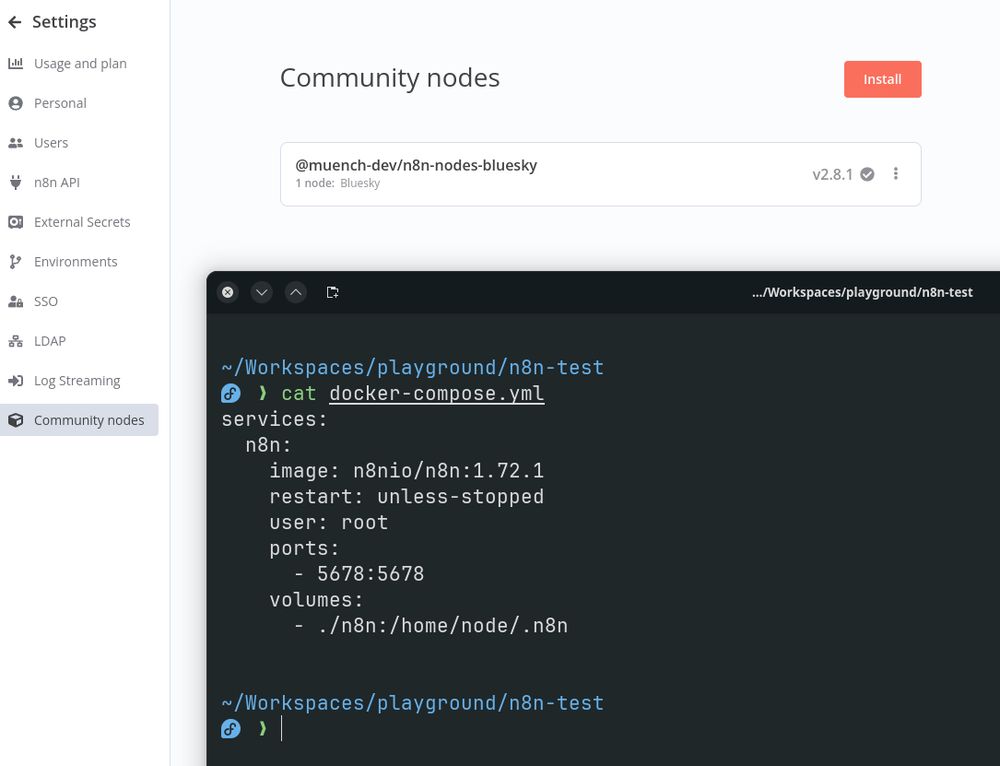Click the 'user: root' terminal line
Viewport: 1000px width, 766px height.
pos(328,522)
